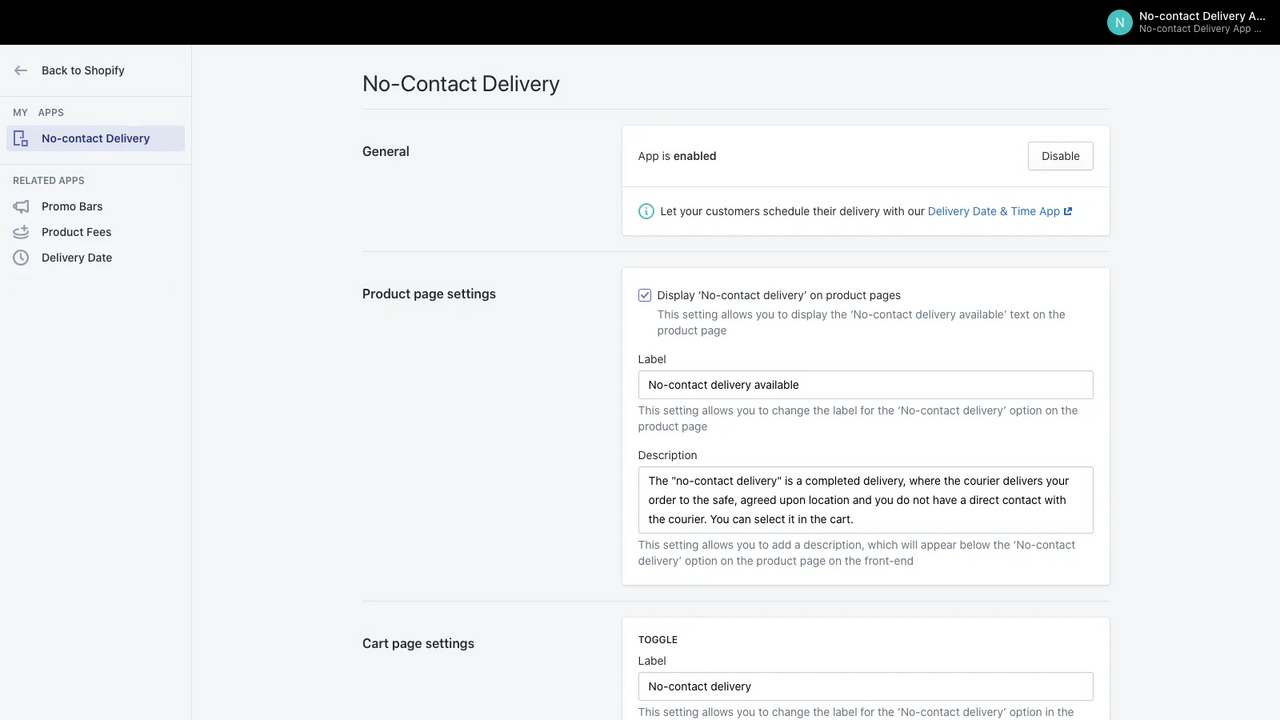Viewport: 1280px width, 720px height.
Task: Click the Promo Bars megaphone icon
Action: (21, 206)
